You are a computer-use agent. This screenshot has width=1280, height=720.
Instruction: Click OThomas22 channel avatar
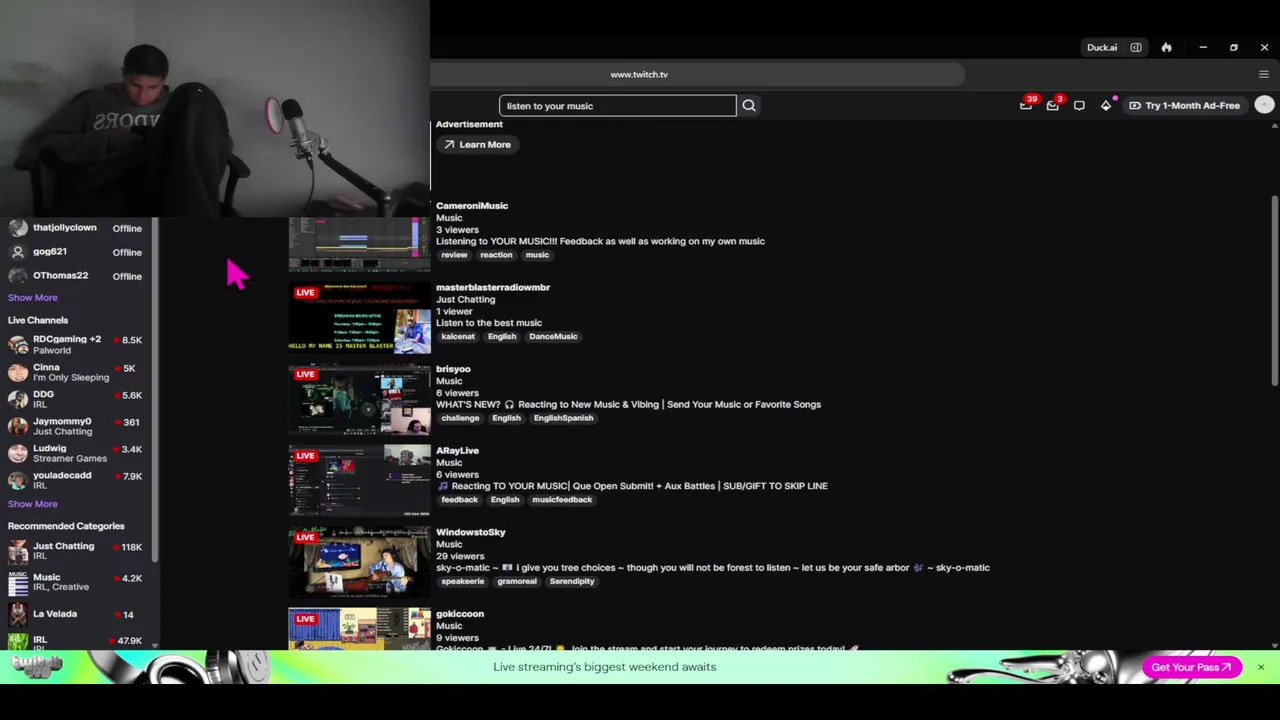tap(18, 276)
